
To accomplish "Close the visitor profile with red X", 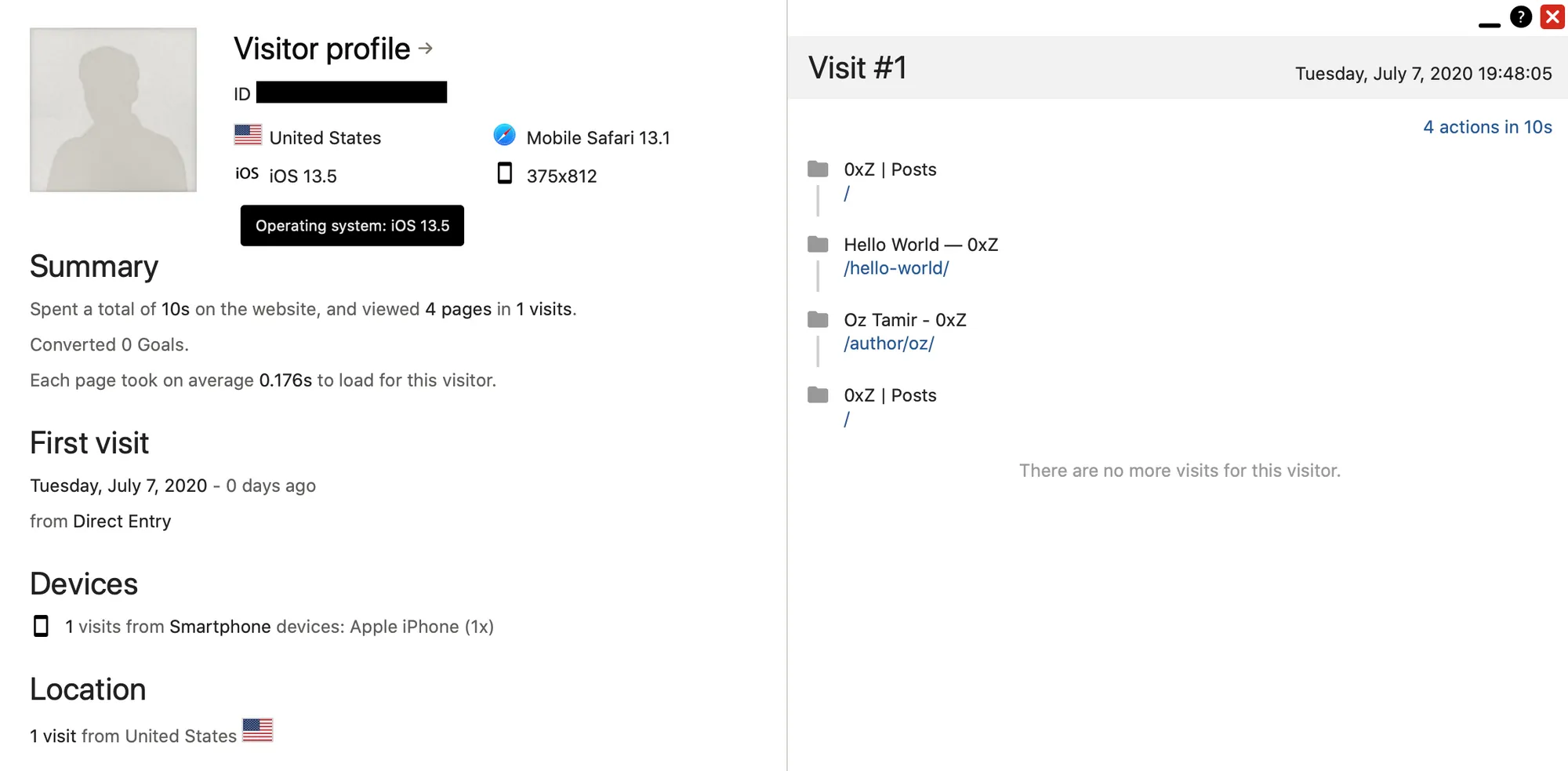I will 1552,16.
